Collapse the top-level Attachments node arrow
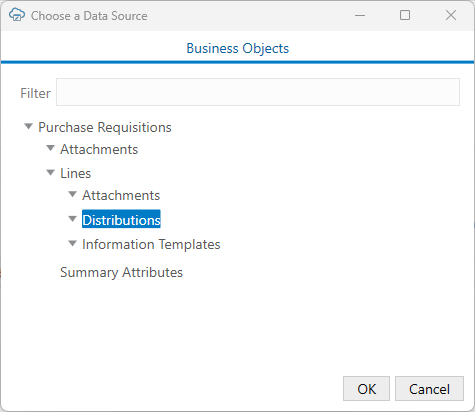The width and height of the screenshot is (475, 412). pos(50,148)
